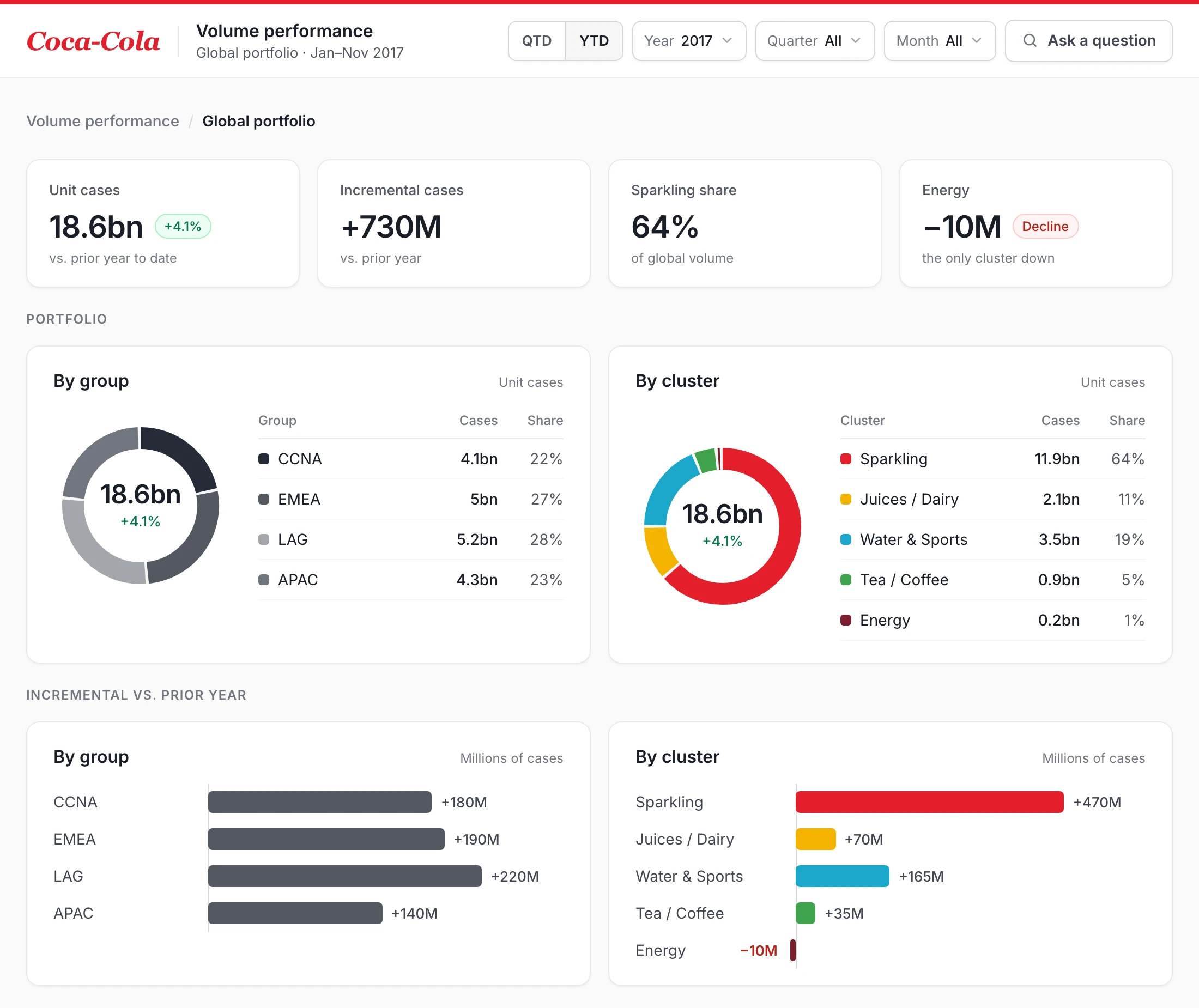This screenshot has height=1008, width=1199.
Task: Click the APAC +140M incremental bar
Action: (295, 913)
